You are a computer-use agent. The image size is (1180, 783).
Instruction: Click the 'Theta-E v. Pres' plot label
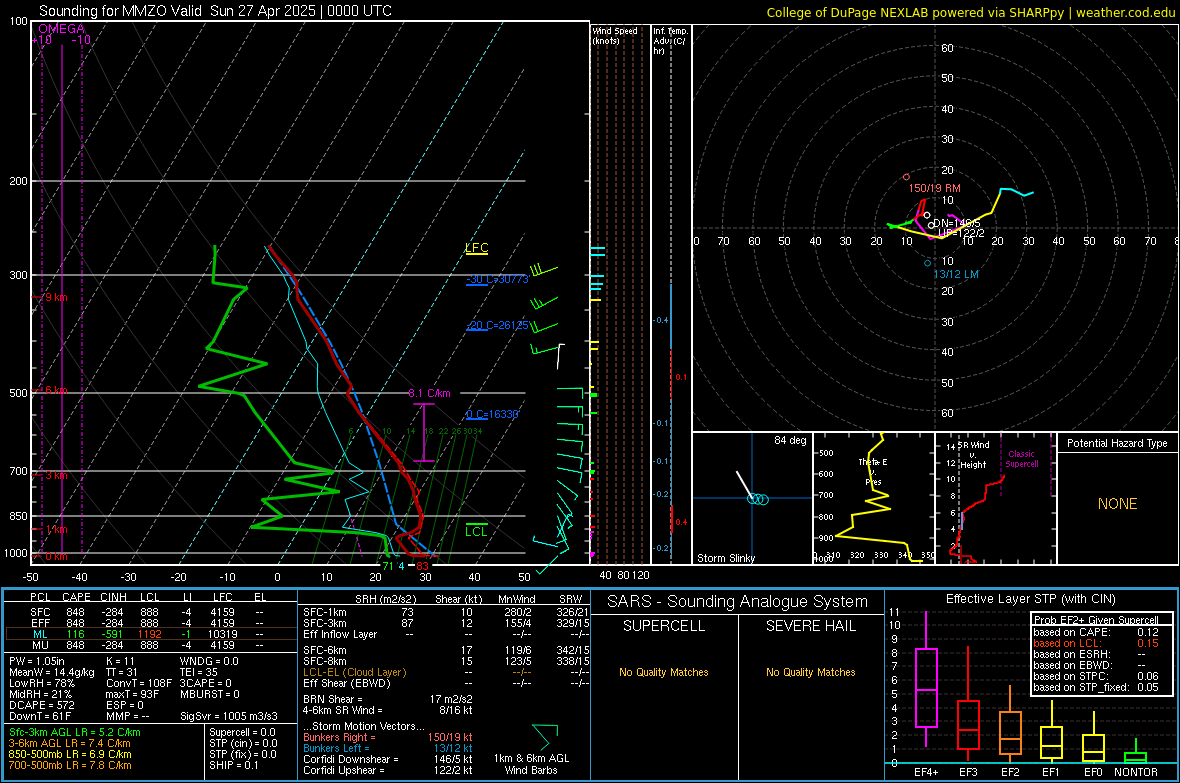click(873, 472)
